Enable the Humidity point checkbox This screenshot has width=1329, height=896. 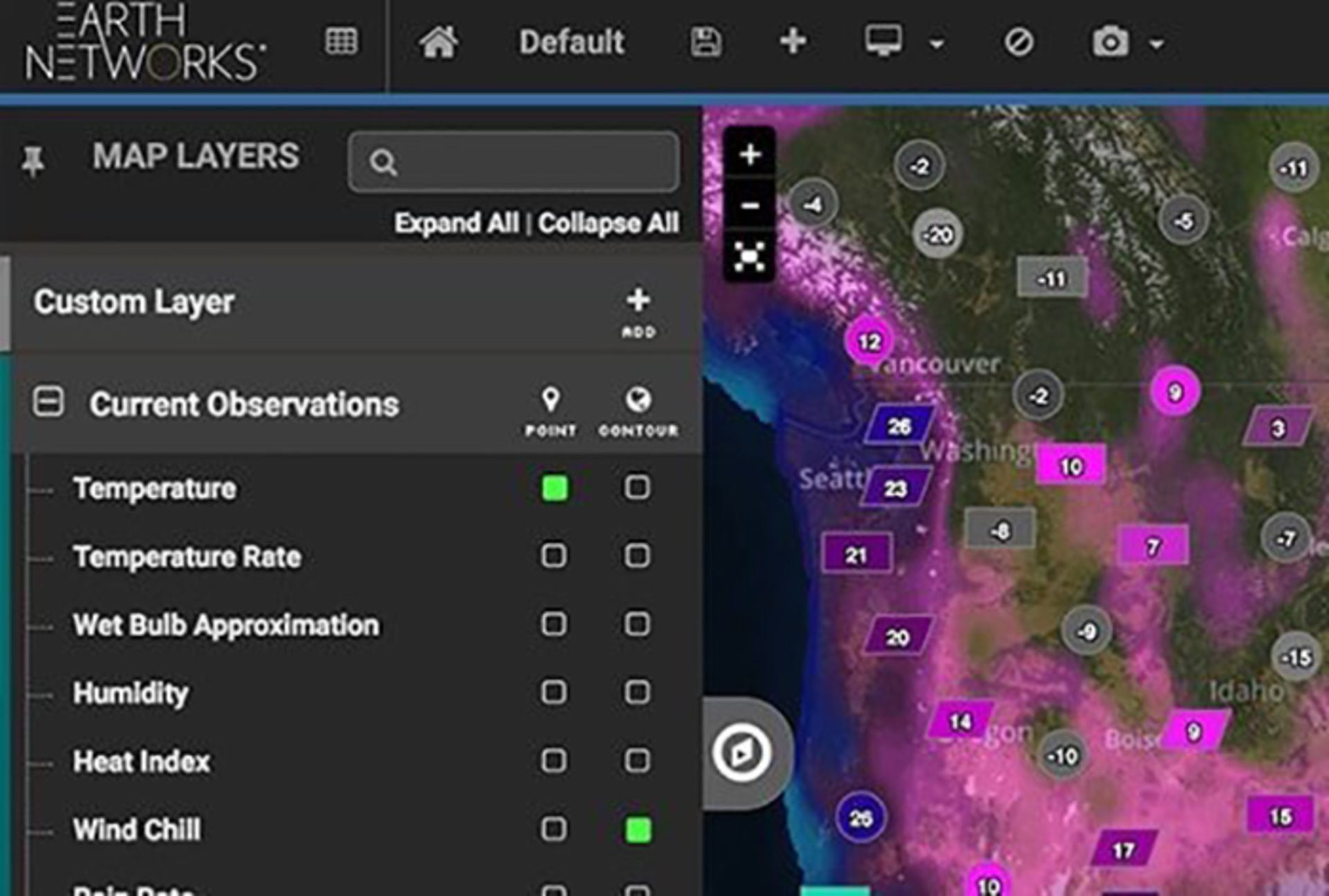coord(554,693)
